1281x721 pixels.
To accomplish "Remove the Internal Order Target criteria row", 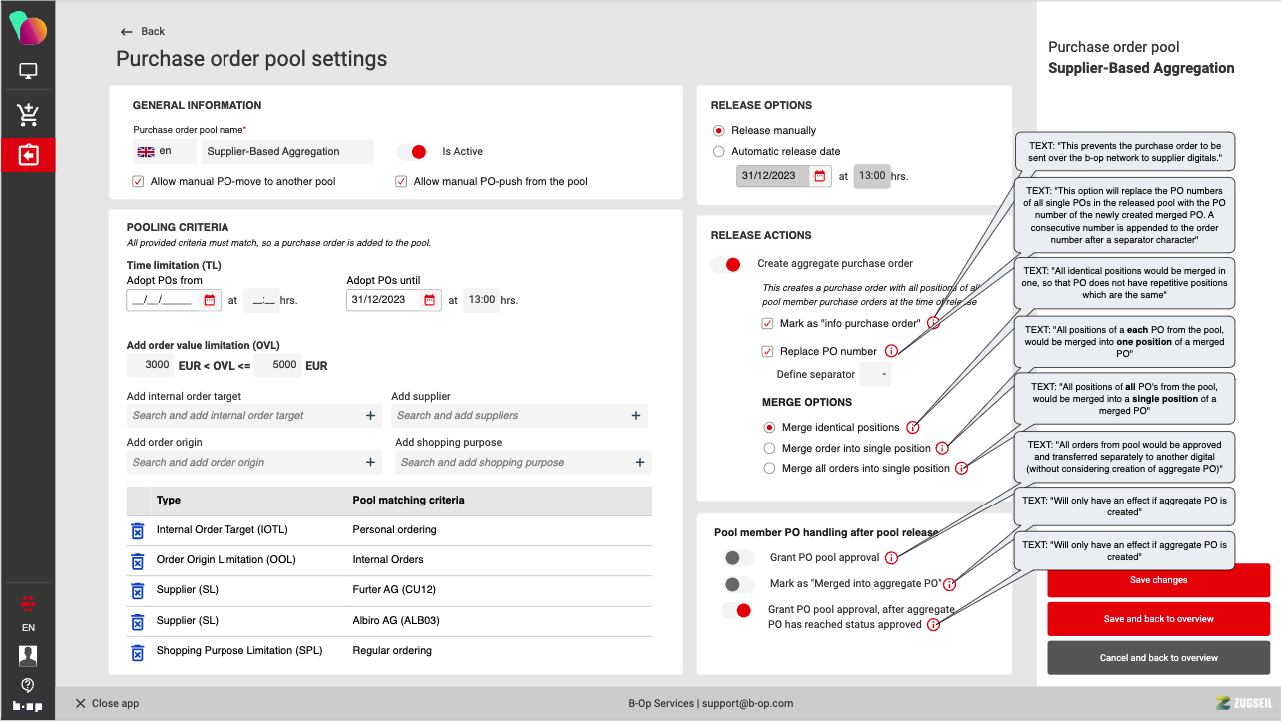I will click(138, 530).
